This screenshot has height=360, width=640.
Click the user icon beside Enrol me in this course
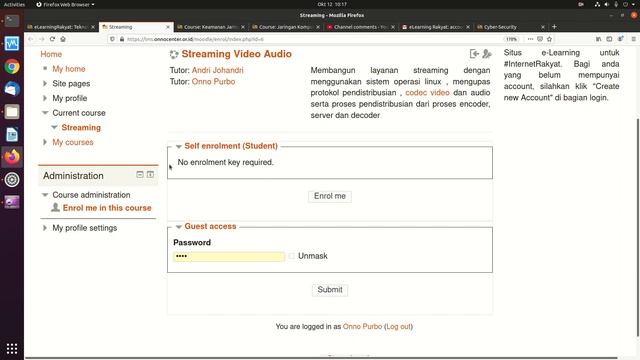[56, 207]
